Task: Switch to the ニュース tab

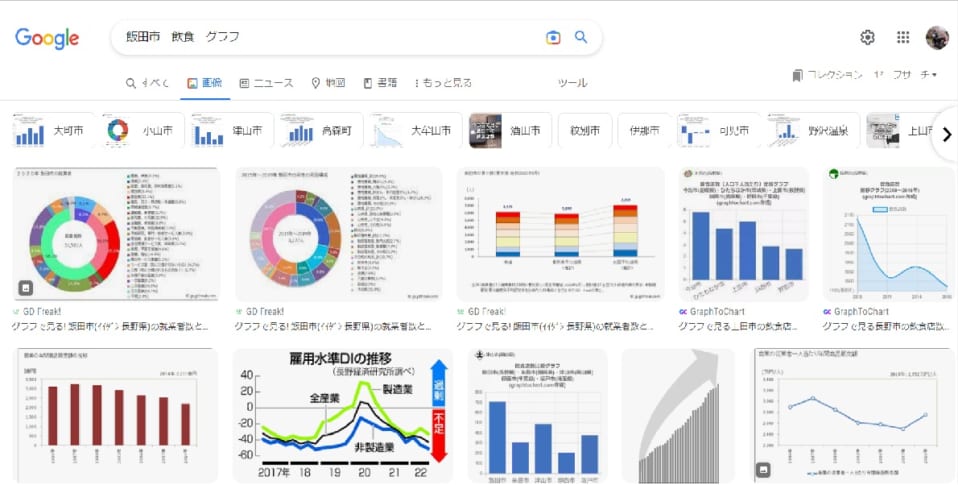Action: point(266,82)
